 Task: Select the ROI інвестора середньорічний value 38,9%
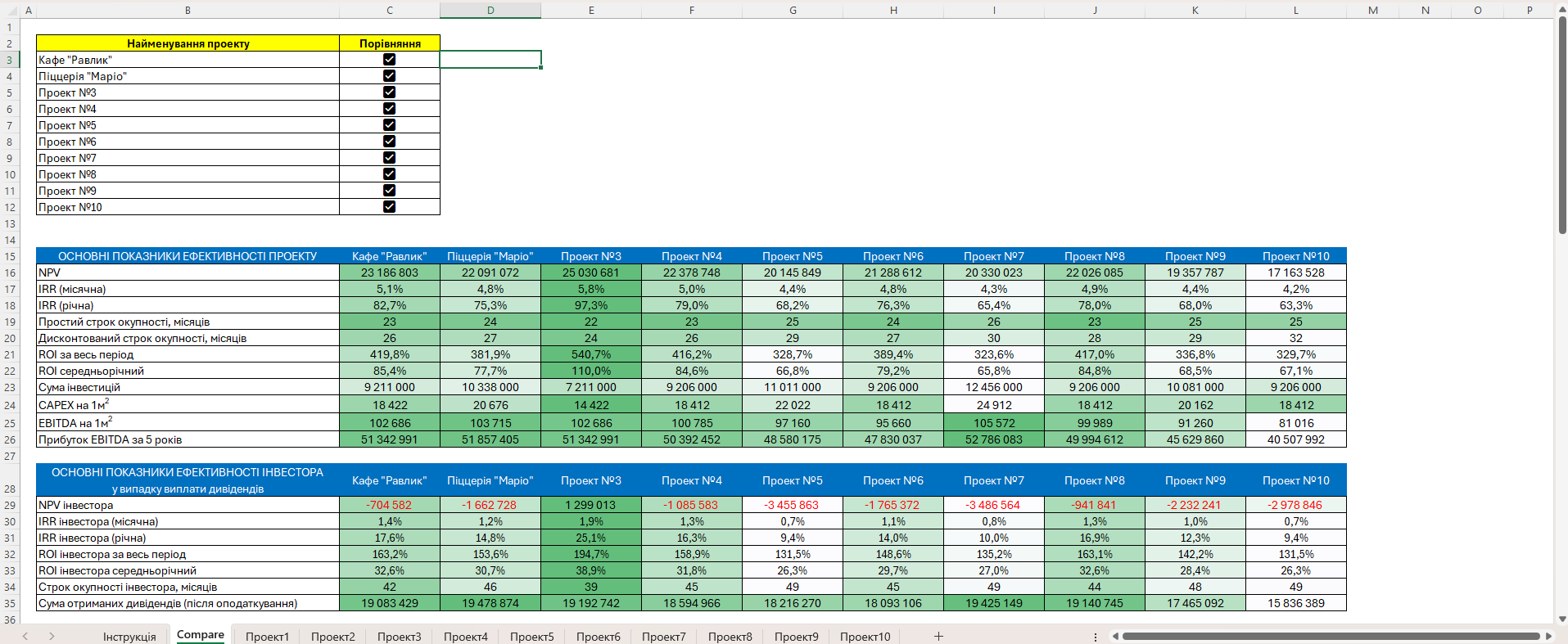point(591,570)
